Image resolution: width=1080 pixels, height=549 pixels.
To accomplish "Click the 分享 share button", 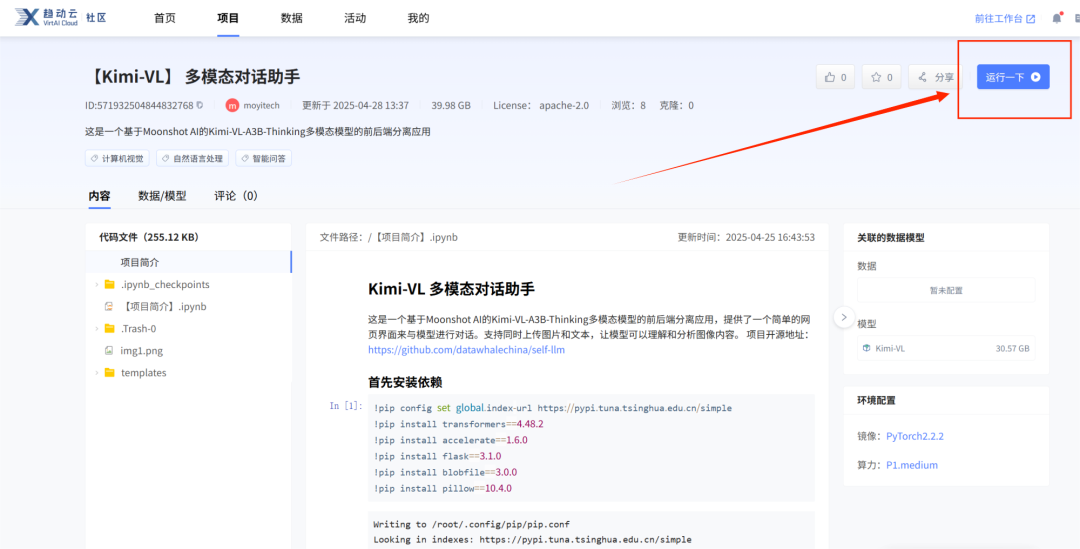I will (x=936, y=77).
